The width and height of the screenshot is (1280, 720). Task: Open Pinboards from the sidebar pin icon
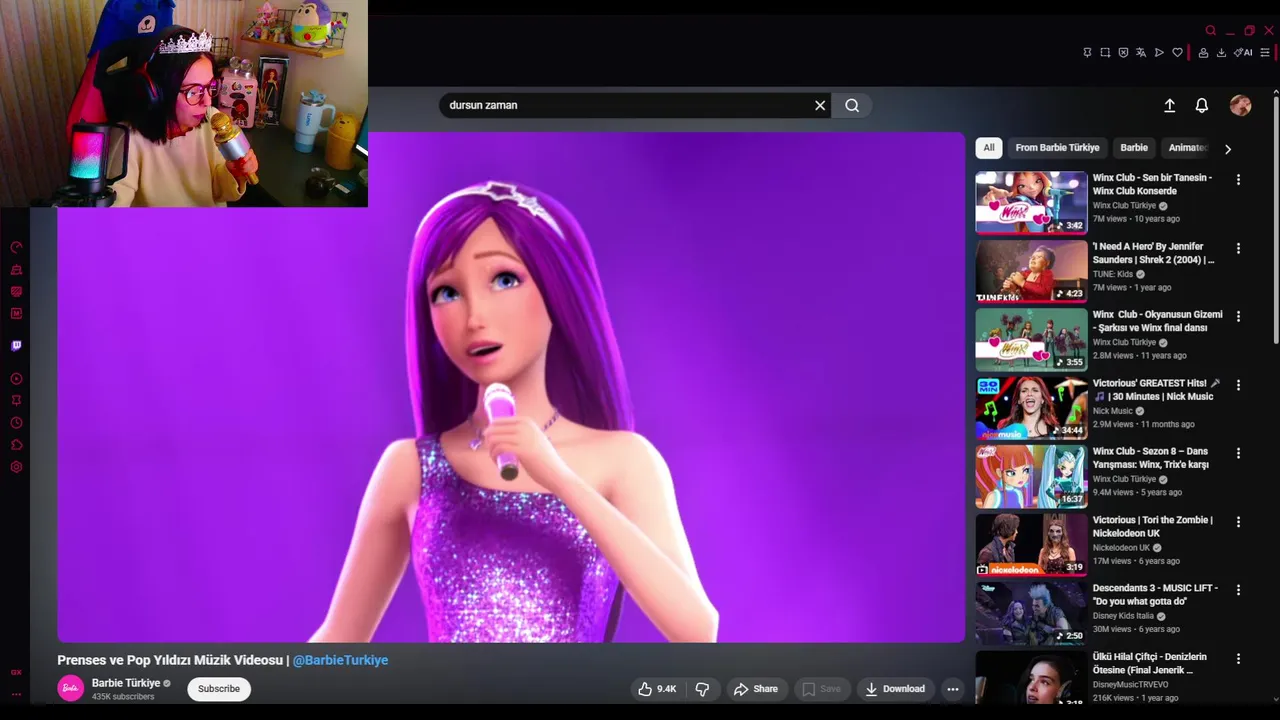[x=16, y=400]
